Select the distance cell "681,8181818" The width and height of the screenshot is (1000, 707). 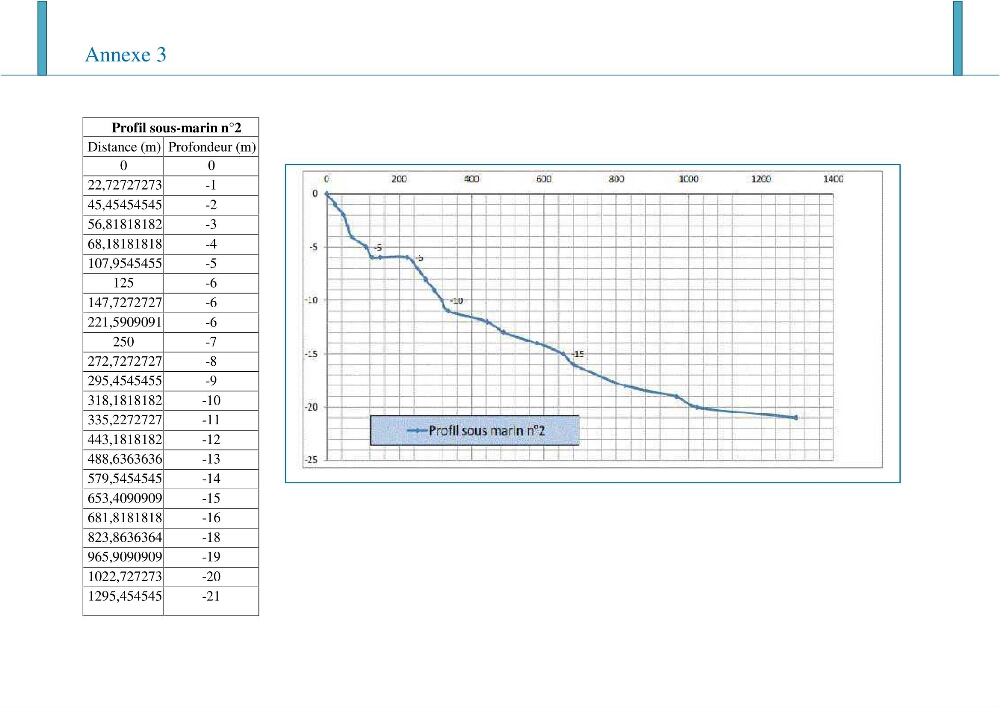[x=124, y=518]
